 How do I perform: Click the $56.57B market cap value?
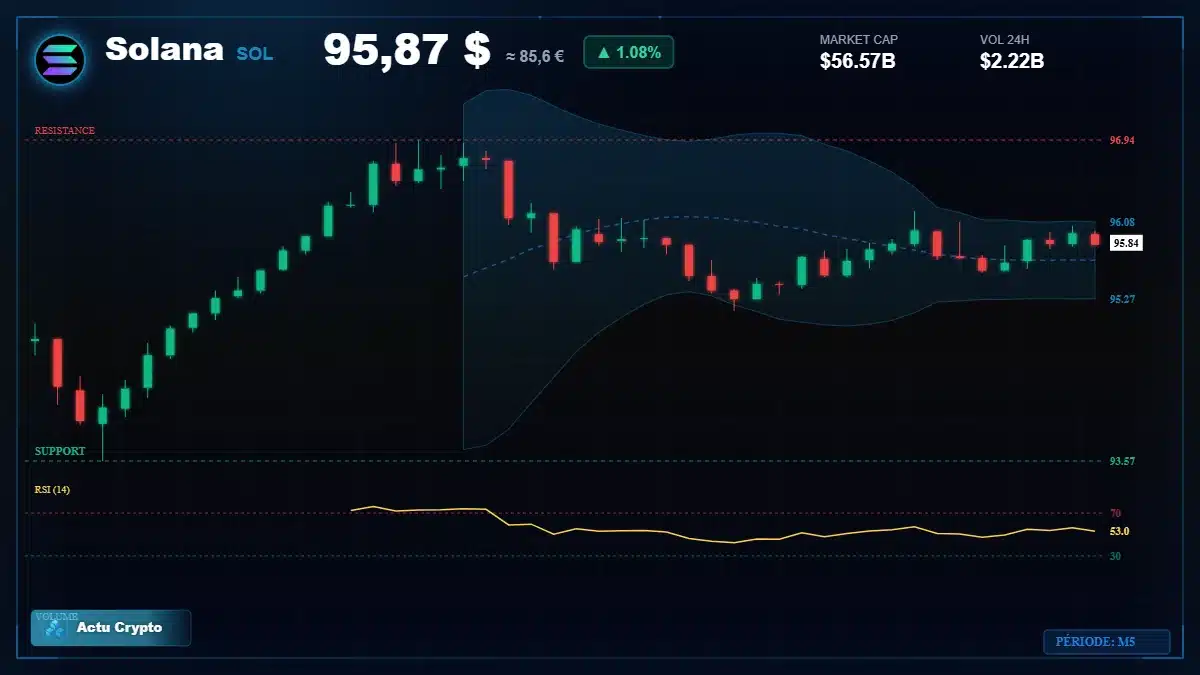pyautogui.click(x=857, y=61)
